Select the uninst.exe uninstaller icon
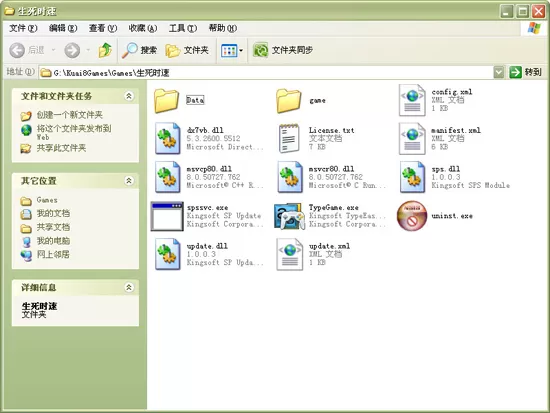 pos(412,216)
